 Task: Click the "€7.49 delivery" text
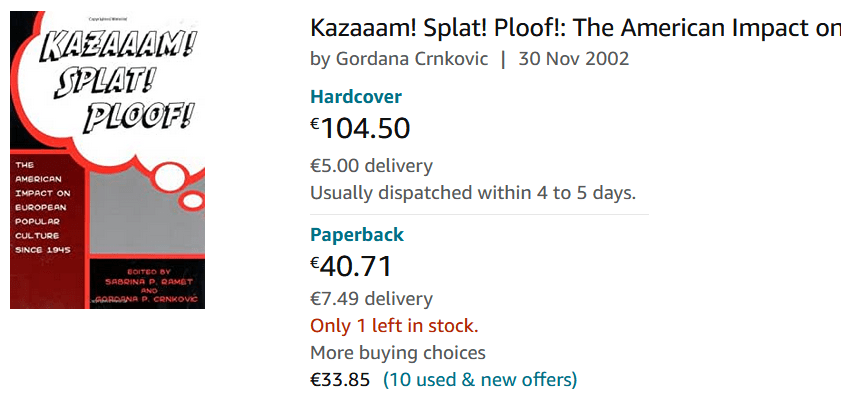(x=371, y=298)
